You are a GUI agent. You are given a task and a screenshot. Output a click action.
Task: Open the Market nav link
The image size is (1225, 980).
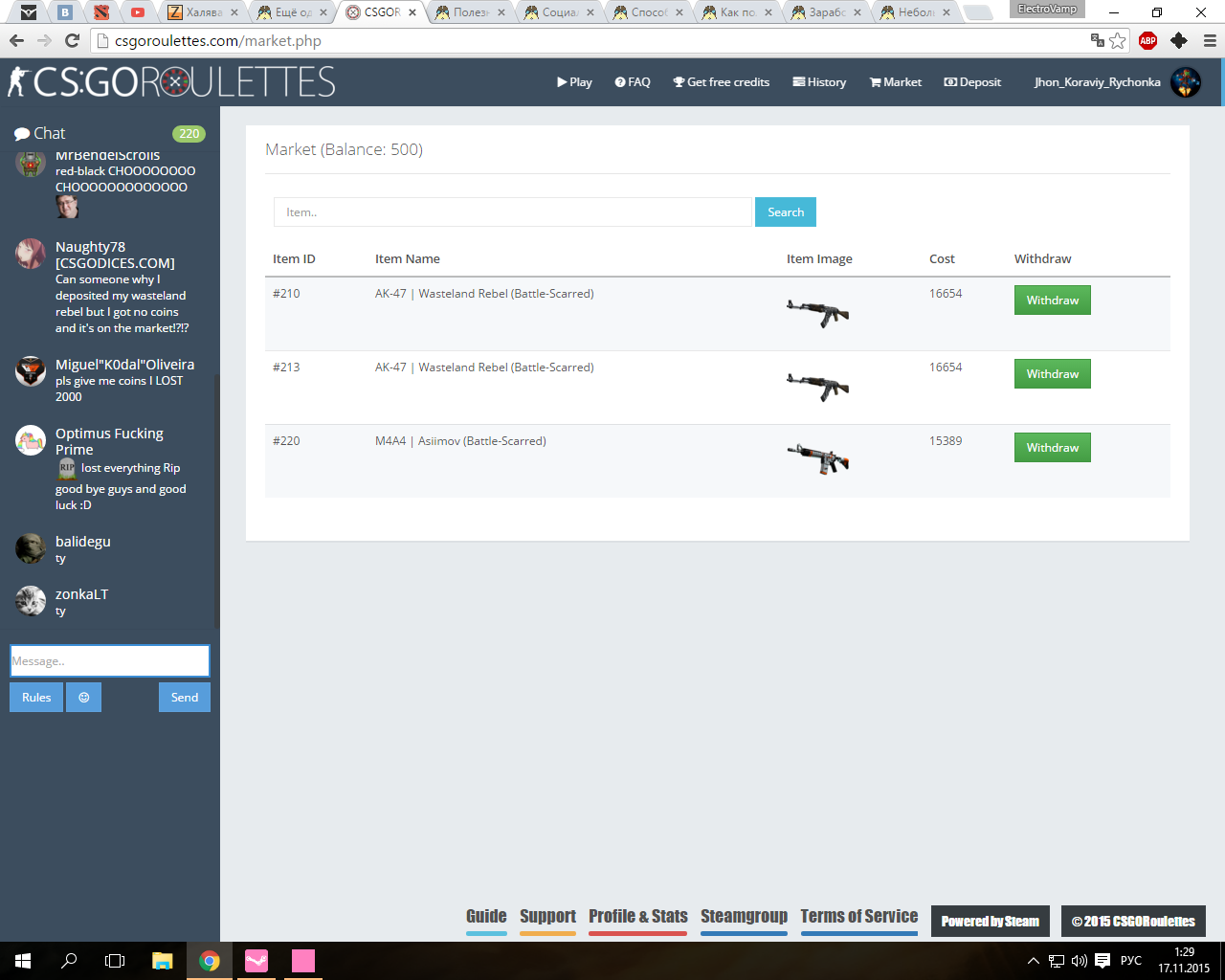tap(896, 82)
